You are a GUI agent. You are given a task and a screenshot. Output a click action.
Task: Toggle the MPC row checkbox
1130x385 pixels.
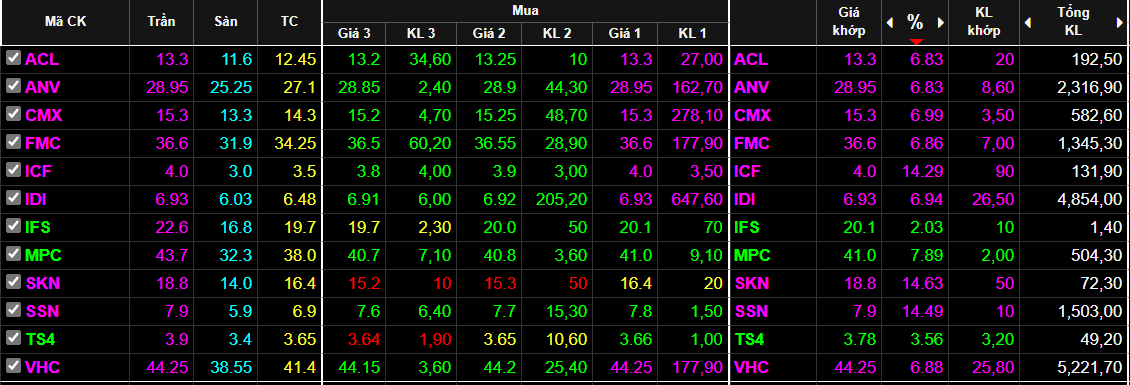coord(13,254)
